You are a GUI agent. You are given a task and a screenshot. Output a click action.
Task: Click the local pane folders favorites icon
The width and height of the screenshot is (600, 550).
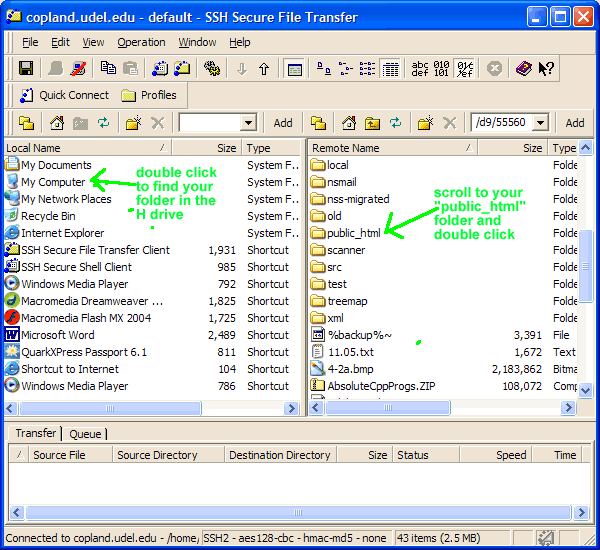(x=26, y=123)
